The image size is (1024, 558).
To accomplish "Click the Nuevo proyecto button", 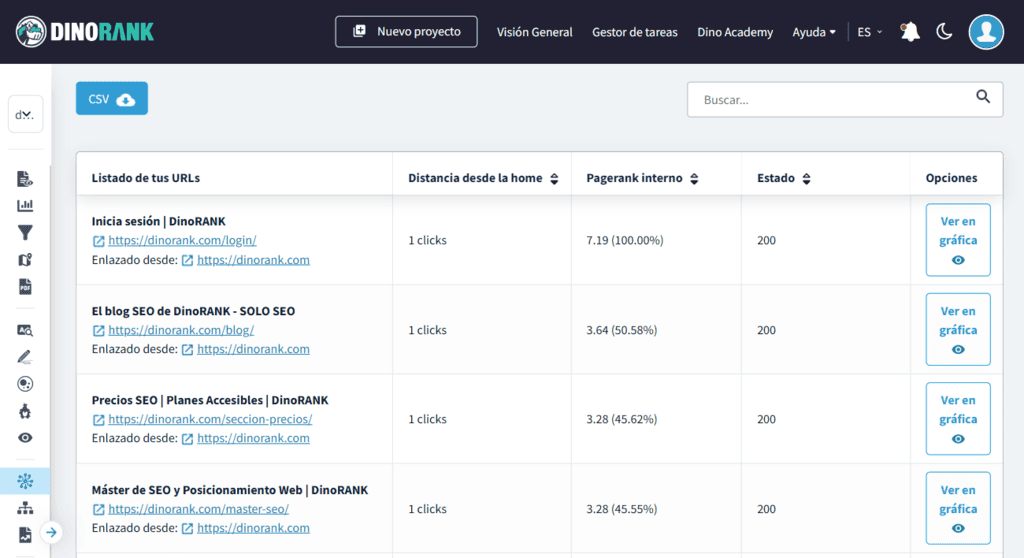I will [406, 32].
